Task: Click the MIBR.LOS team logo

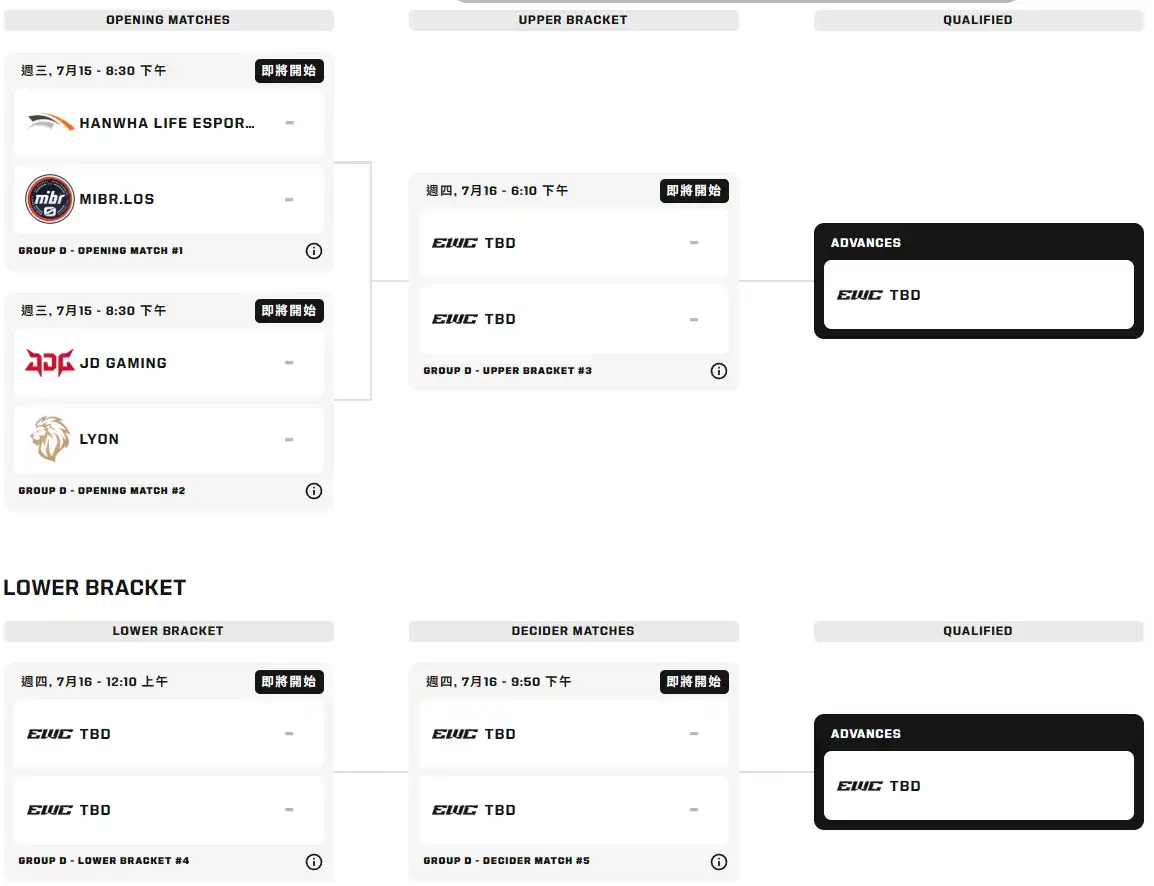Action: pos(49,199)
